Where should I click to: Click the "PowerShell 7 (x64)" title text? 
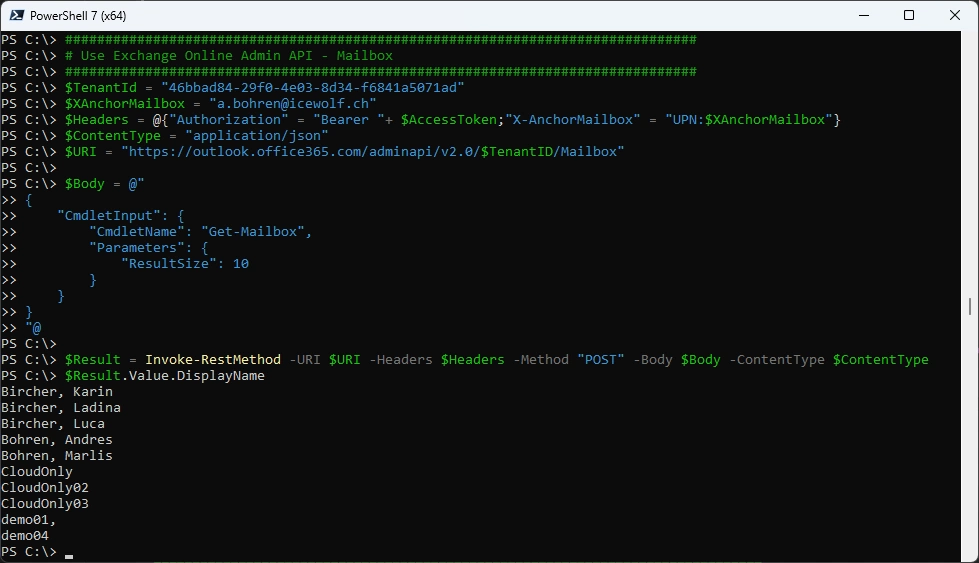pyautogui.click(x=78, y=16)
